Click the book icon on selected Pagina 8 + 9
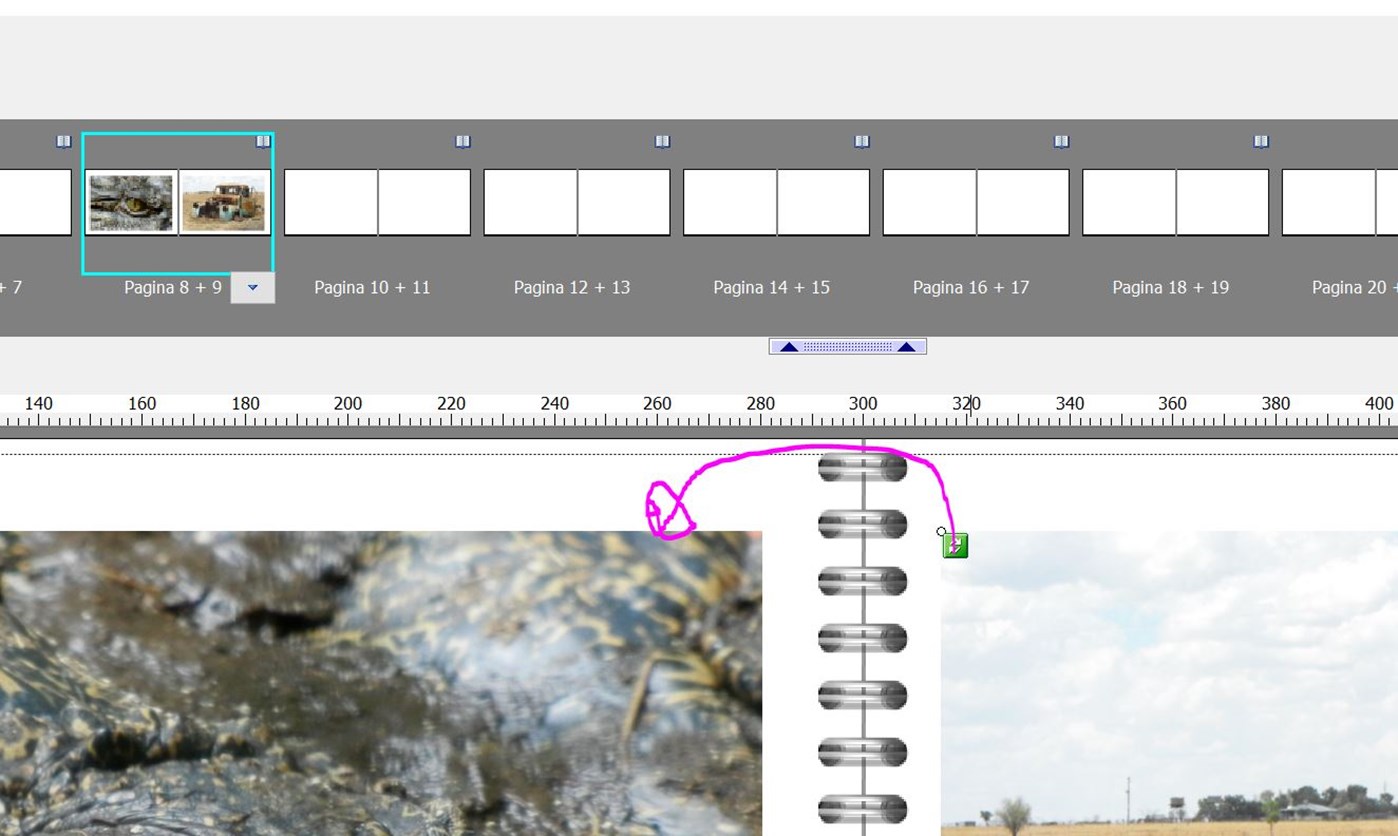The width and height of the screenshot is (1398, 836). tap(263, 142)
